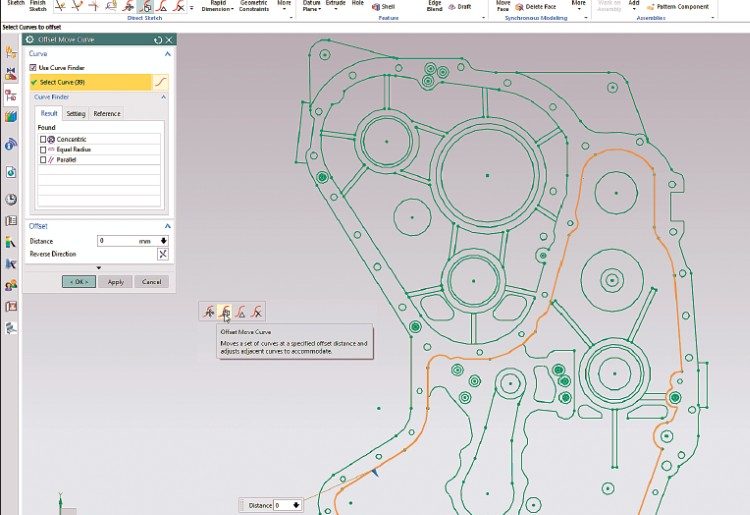Check the Concentric result checkbox
This screenshot has height=515, width=750.
[43, 139]
